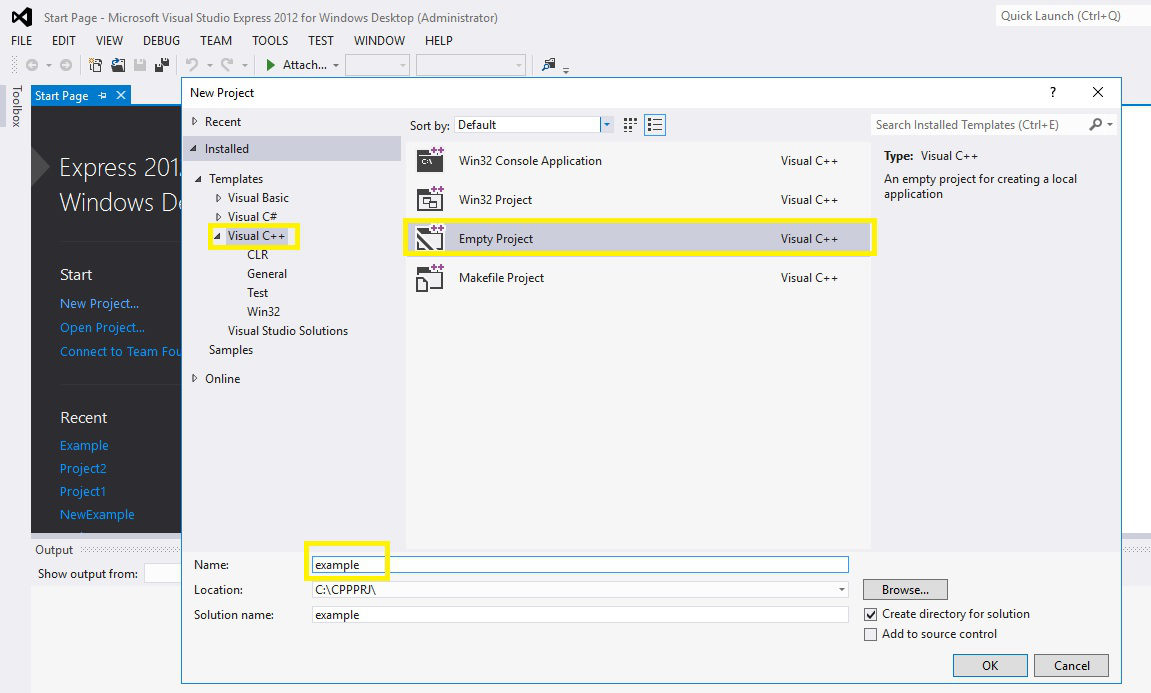Click the Search Installed Templates field

pos(980,125)
